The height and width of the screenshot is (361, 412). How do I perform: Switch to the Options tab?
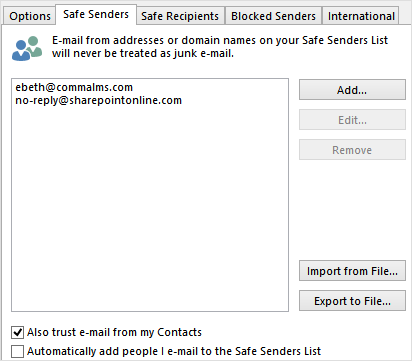pos(30,16)
